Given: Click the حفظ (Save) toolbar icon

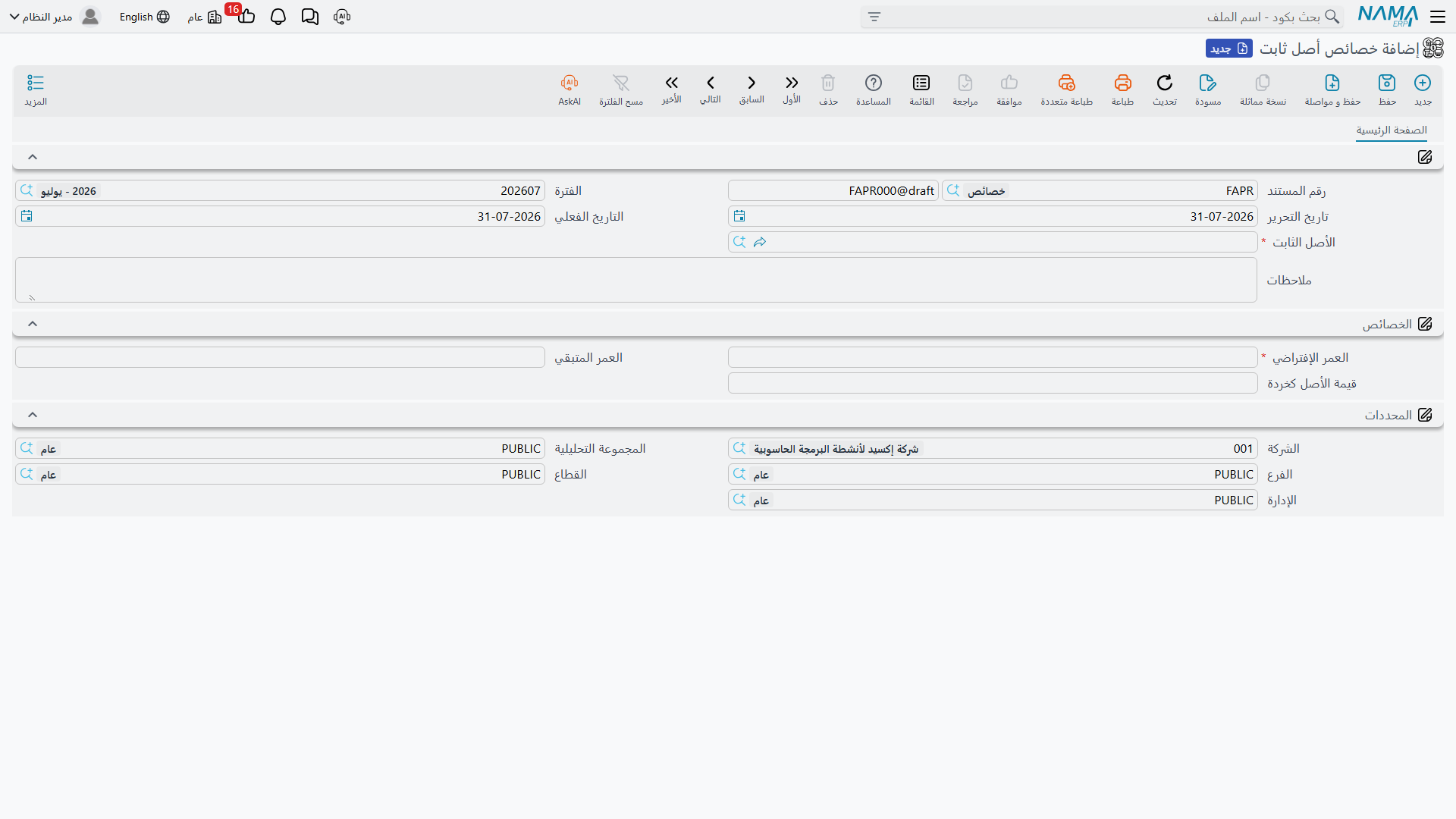Looking at the screenshot, I should (1387, 83).
